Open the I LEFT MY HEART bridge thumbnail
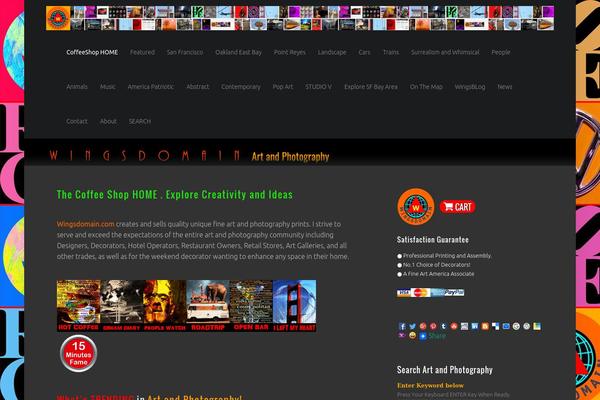The width and height of the screenshot is (600, 400). [294, 305]
